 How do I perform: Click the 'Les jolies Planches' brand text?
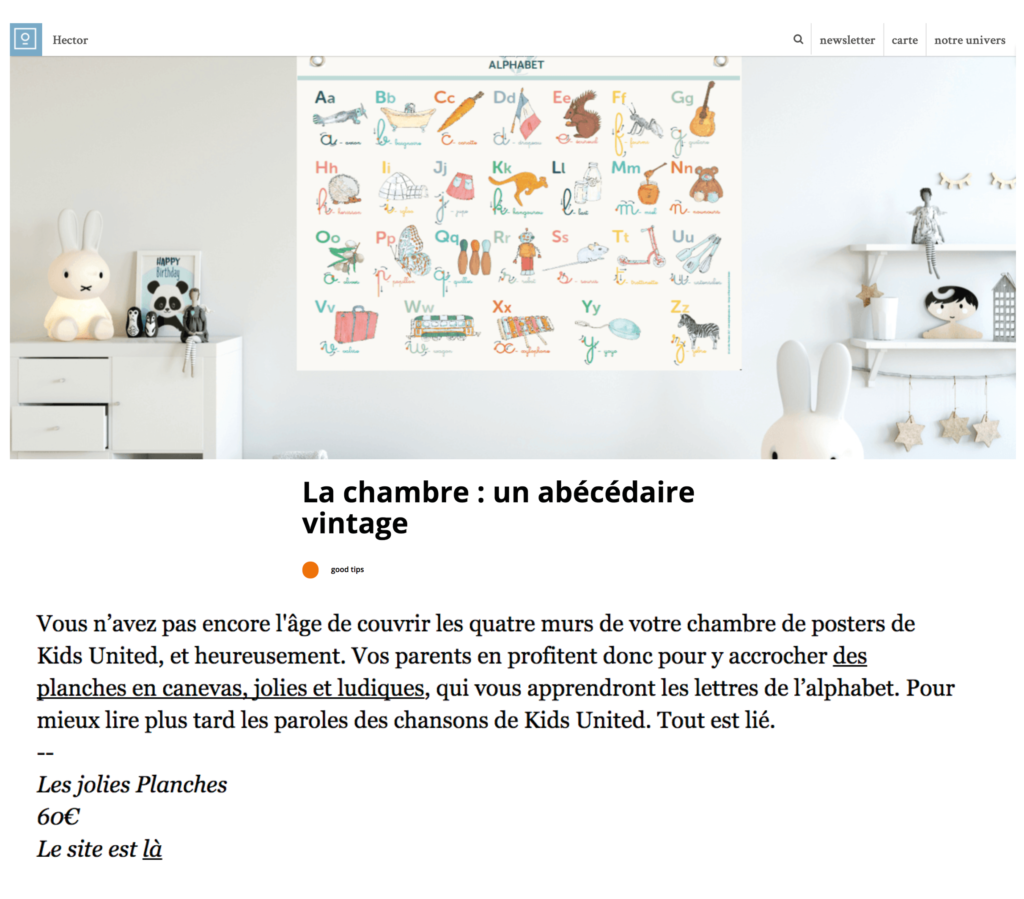132,784
